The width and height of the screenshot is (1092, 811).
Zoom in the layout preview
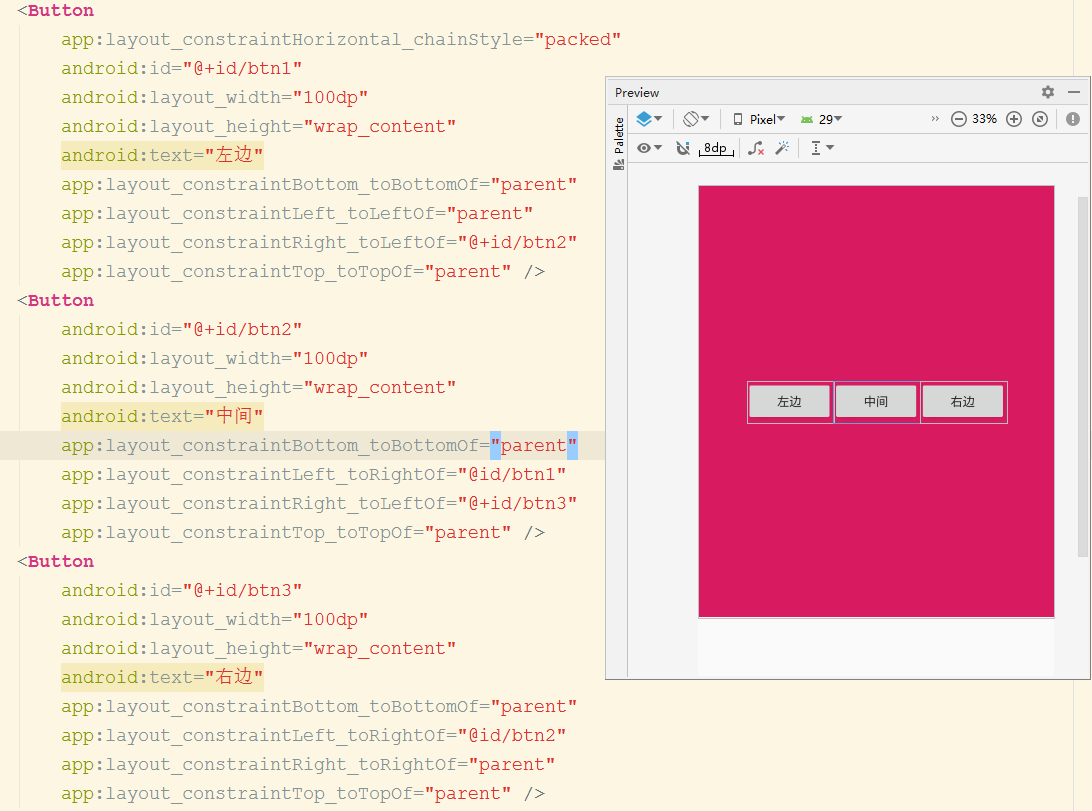coord(1014,119)
